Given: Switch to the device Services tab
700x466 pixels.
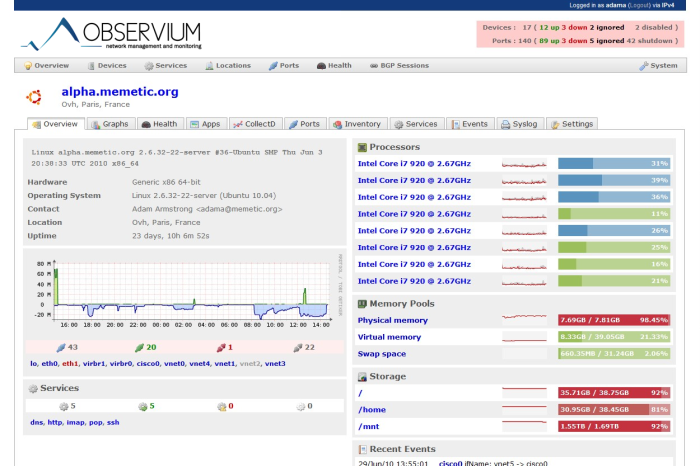Looking at the screenshot, I should tap(416, 124).
